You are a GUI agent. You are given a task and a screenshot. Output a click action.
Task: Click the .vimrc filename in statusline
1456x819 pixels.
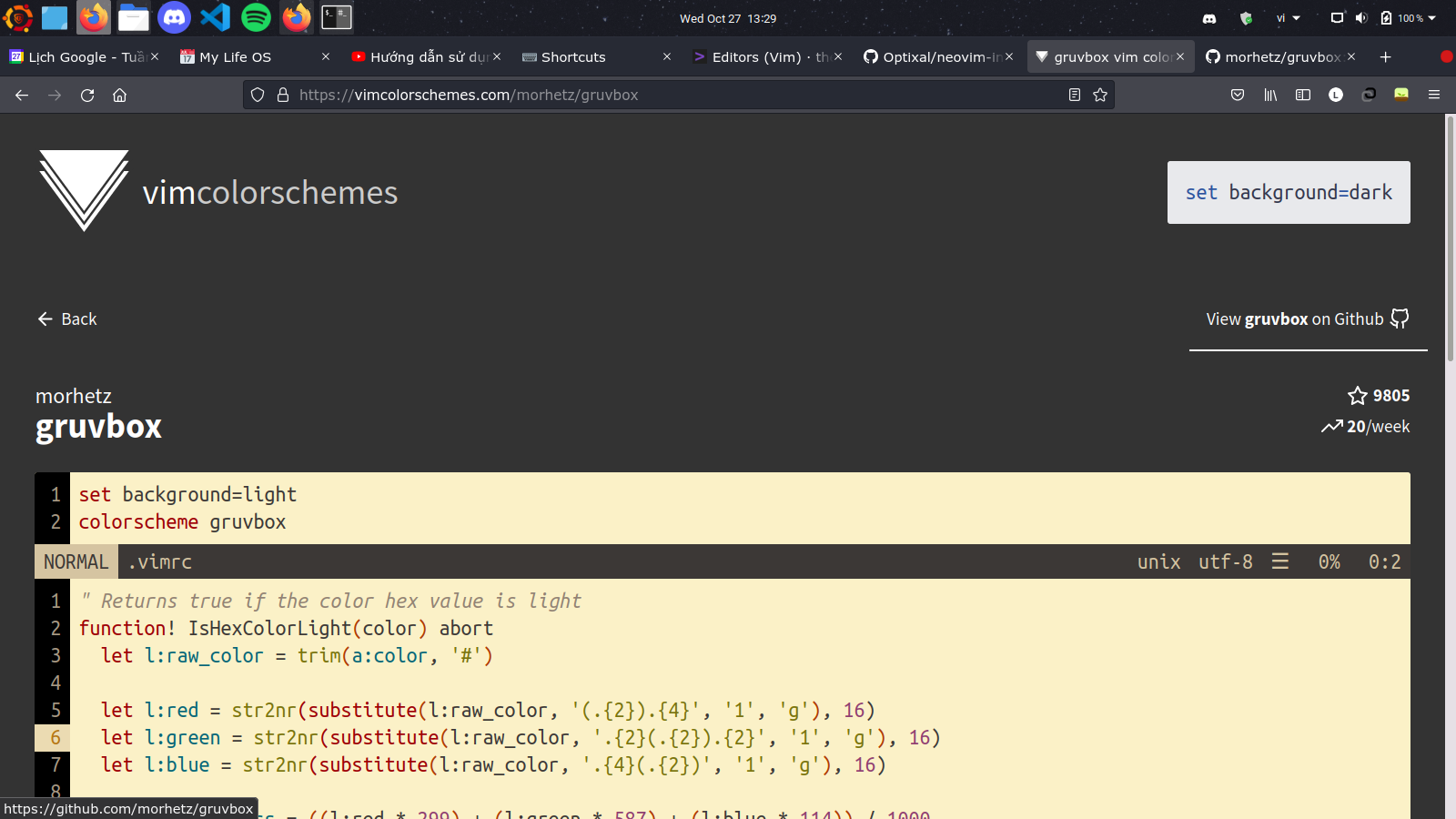(x=160, y=562)
